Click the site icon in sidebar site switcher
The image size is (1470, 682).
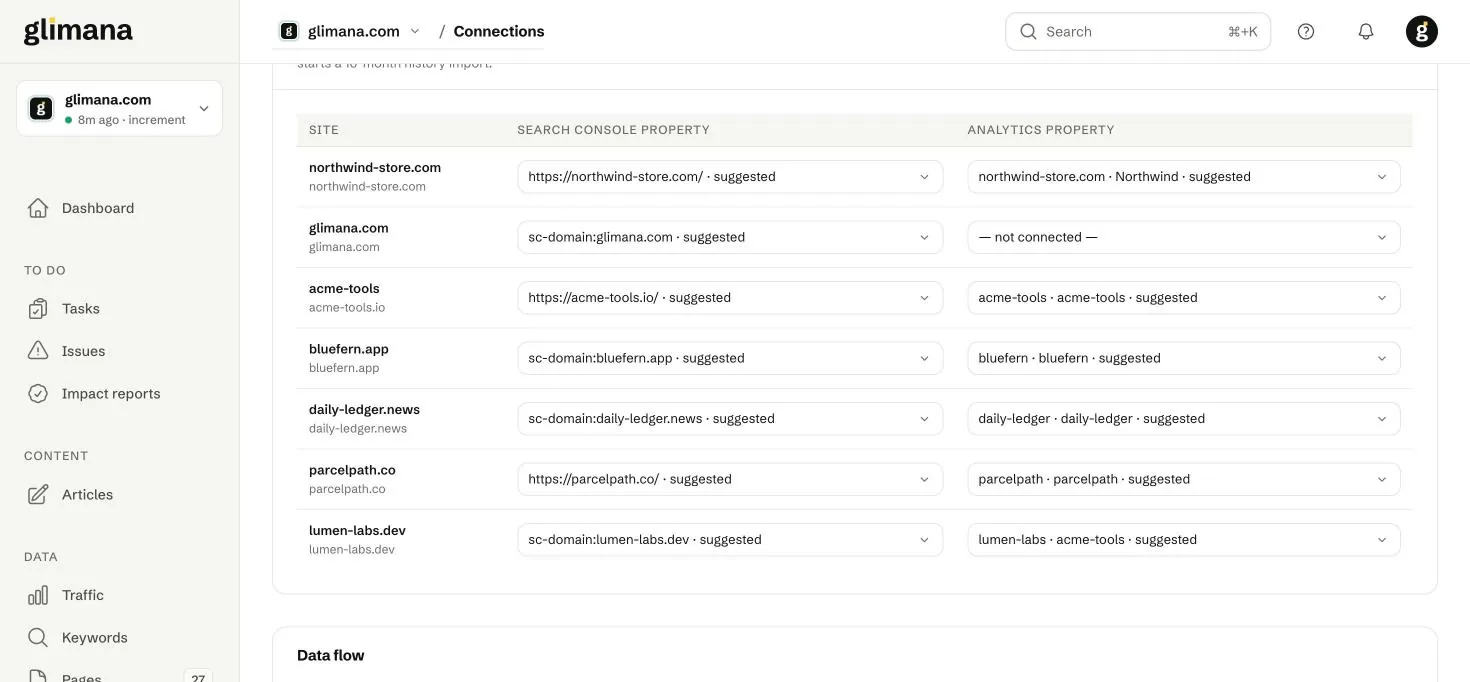tap(41, 108)
